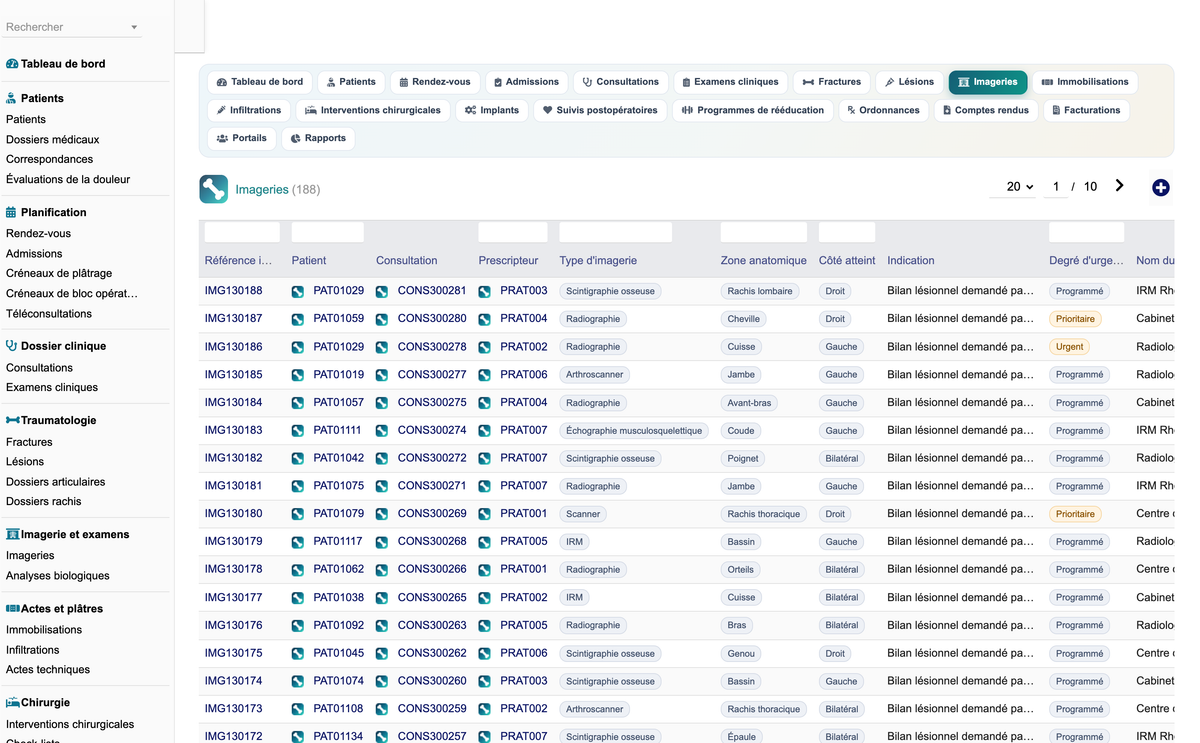Switch to the Fractures tab
1200x743 pixels.
(831, 82)
